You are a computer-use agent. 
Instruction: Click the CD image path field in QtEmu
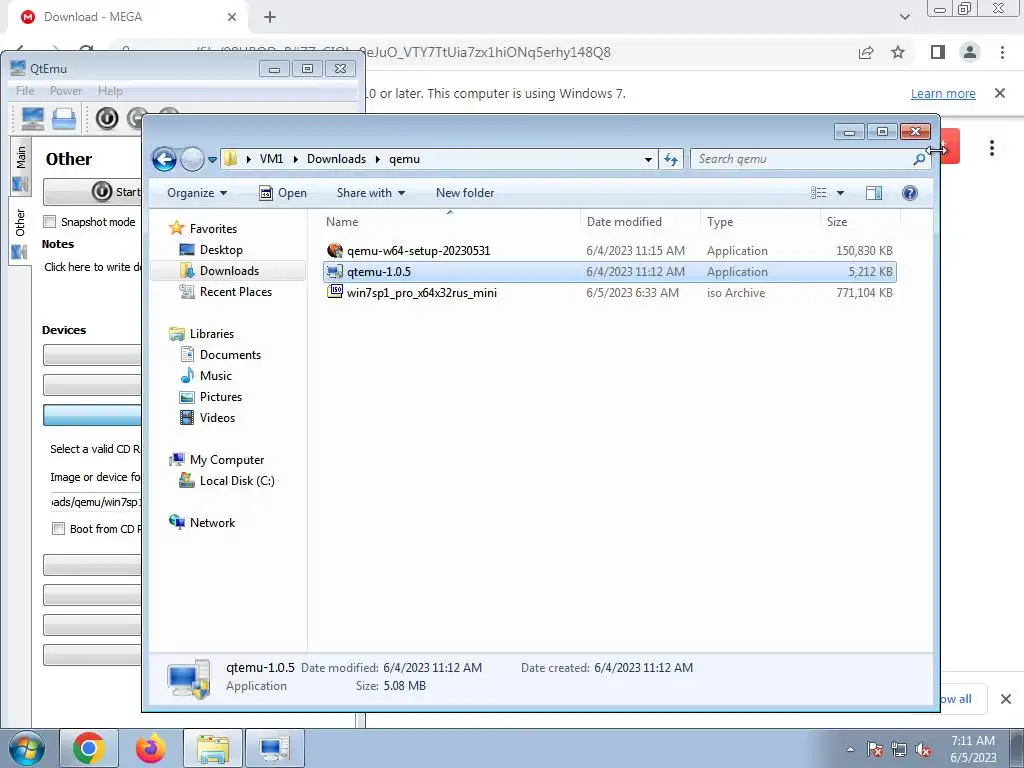(95, 502)
